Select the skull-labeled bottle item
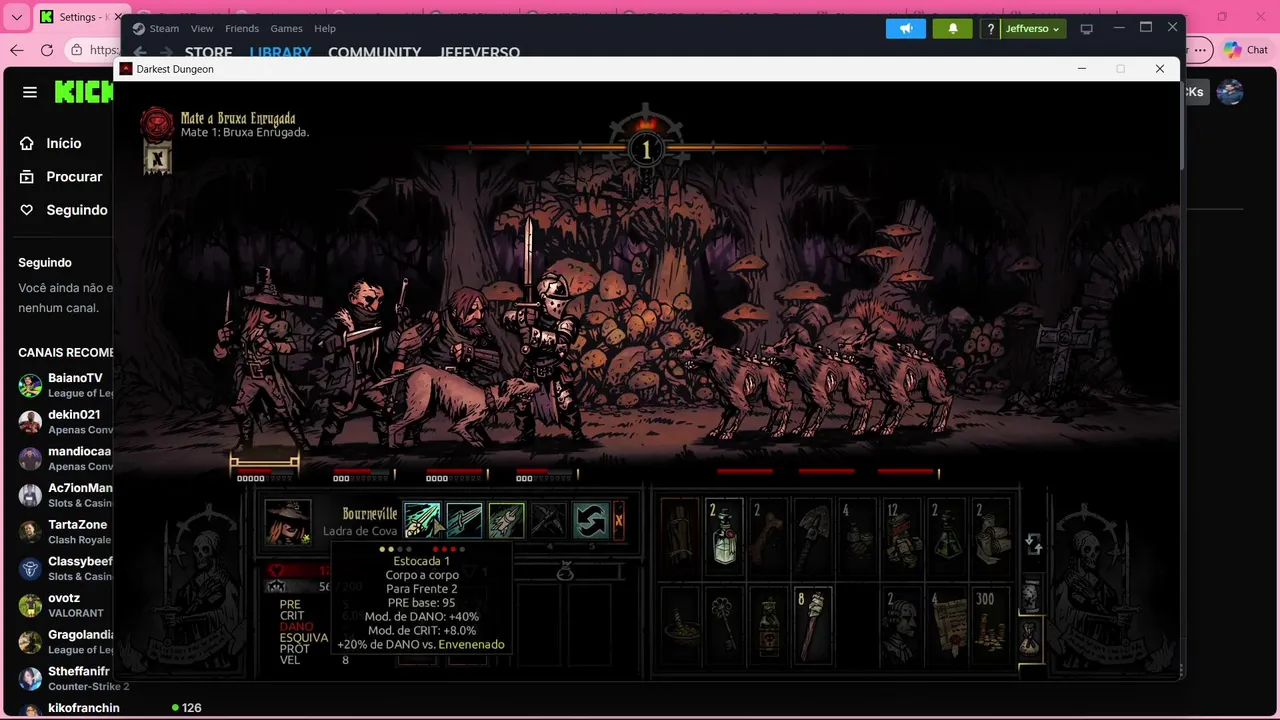 point(769,626)
